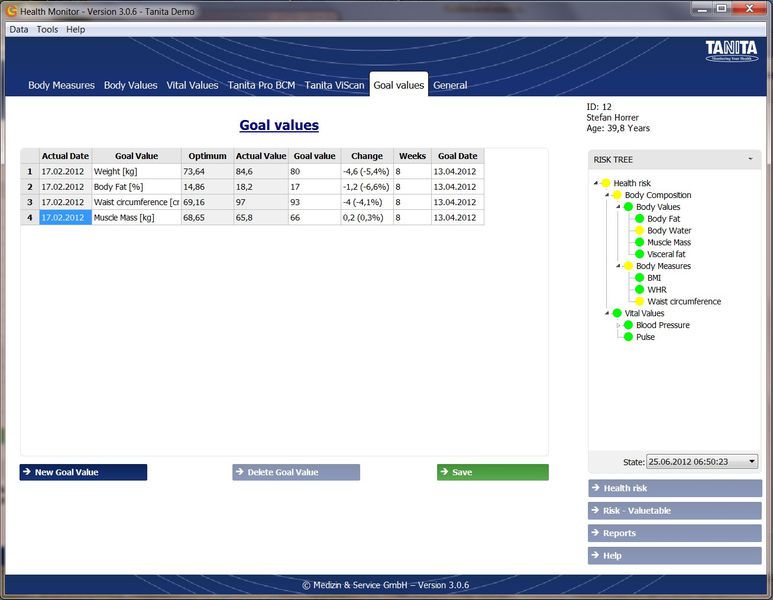Image resolution: width=773 pixels, height=600 pixels.
Task: Collapse the RISK TREE panel header arrow
Action: [x=750, y=160]
